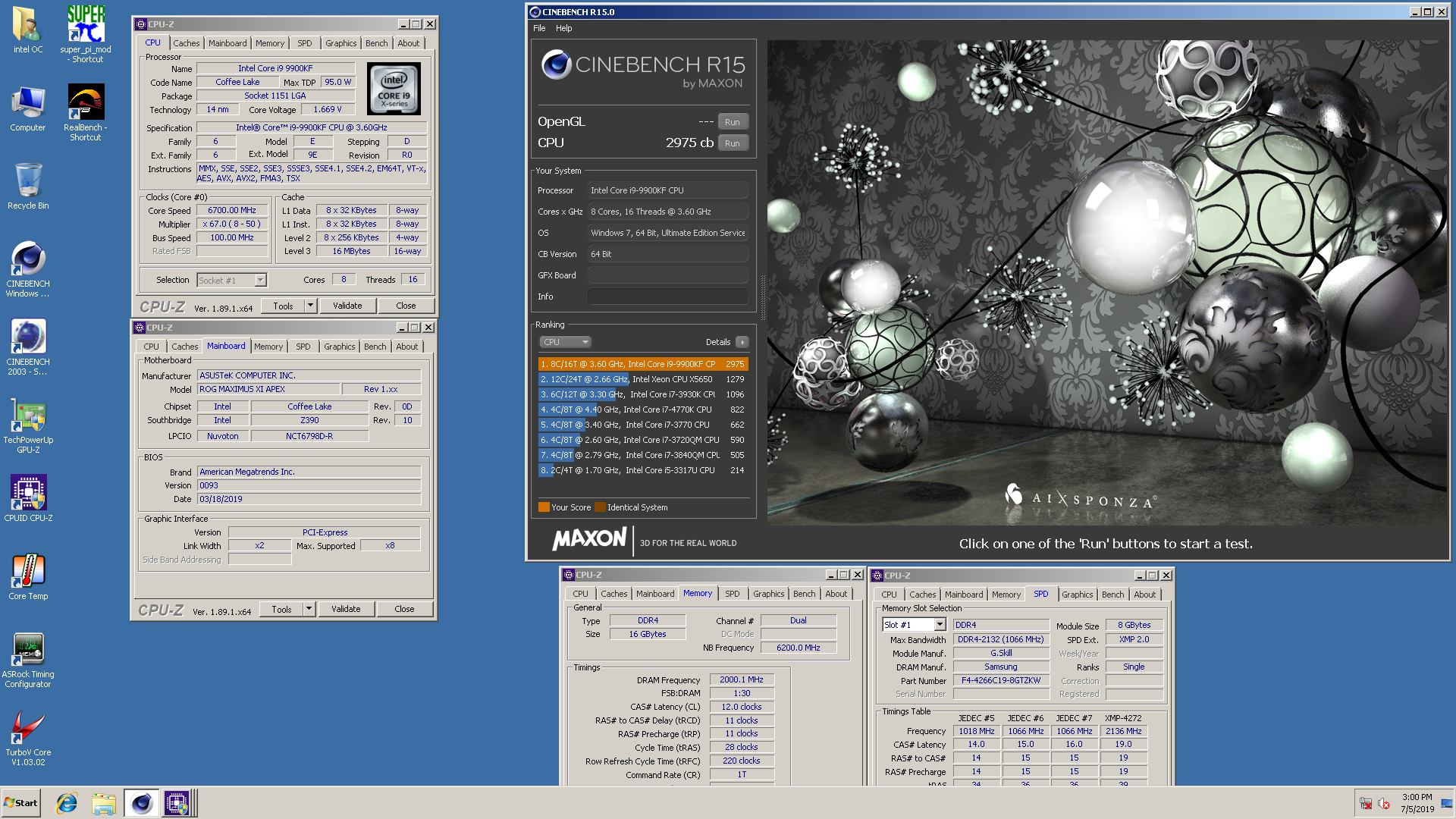This screenshot has height=819, width=1456.
Task: Open Tools dropdown arrow in Mainboard CPU-Z
Action: 309,609
